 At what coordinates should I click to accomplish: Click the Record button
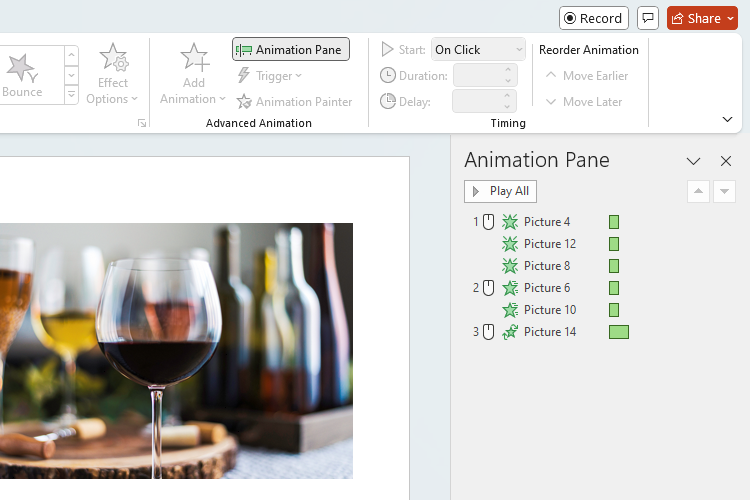594,18
